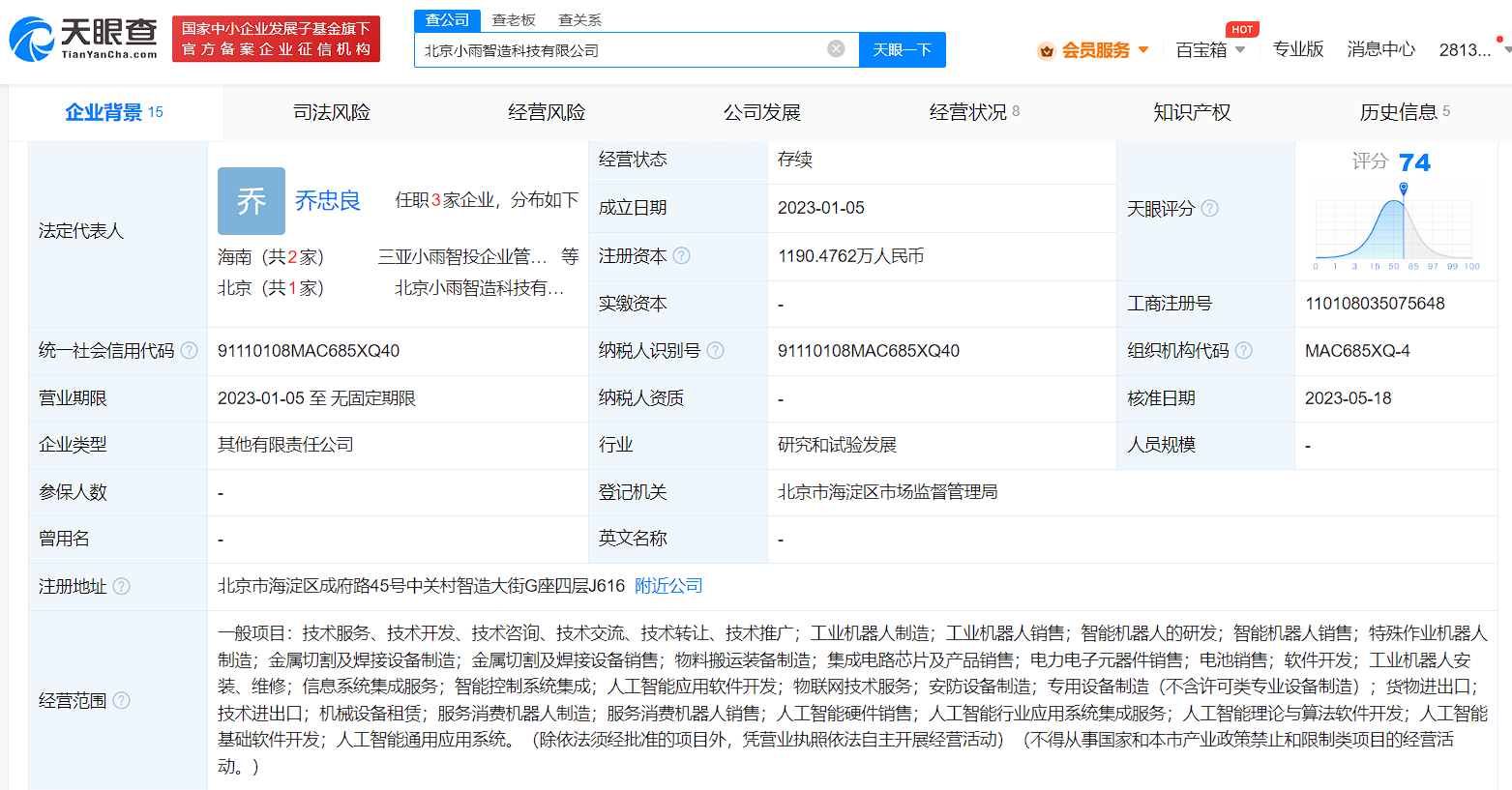Click the 附近公司 link
Viewport: 1512px width, 790px height.
[x=668, y=586]
